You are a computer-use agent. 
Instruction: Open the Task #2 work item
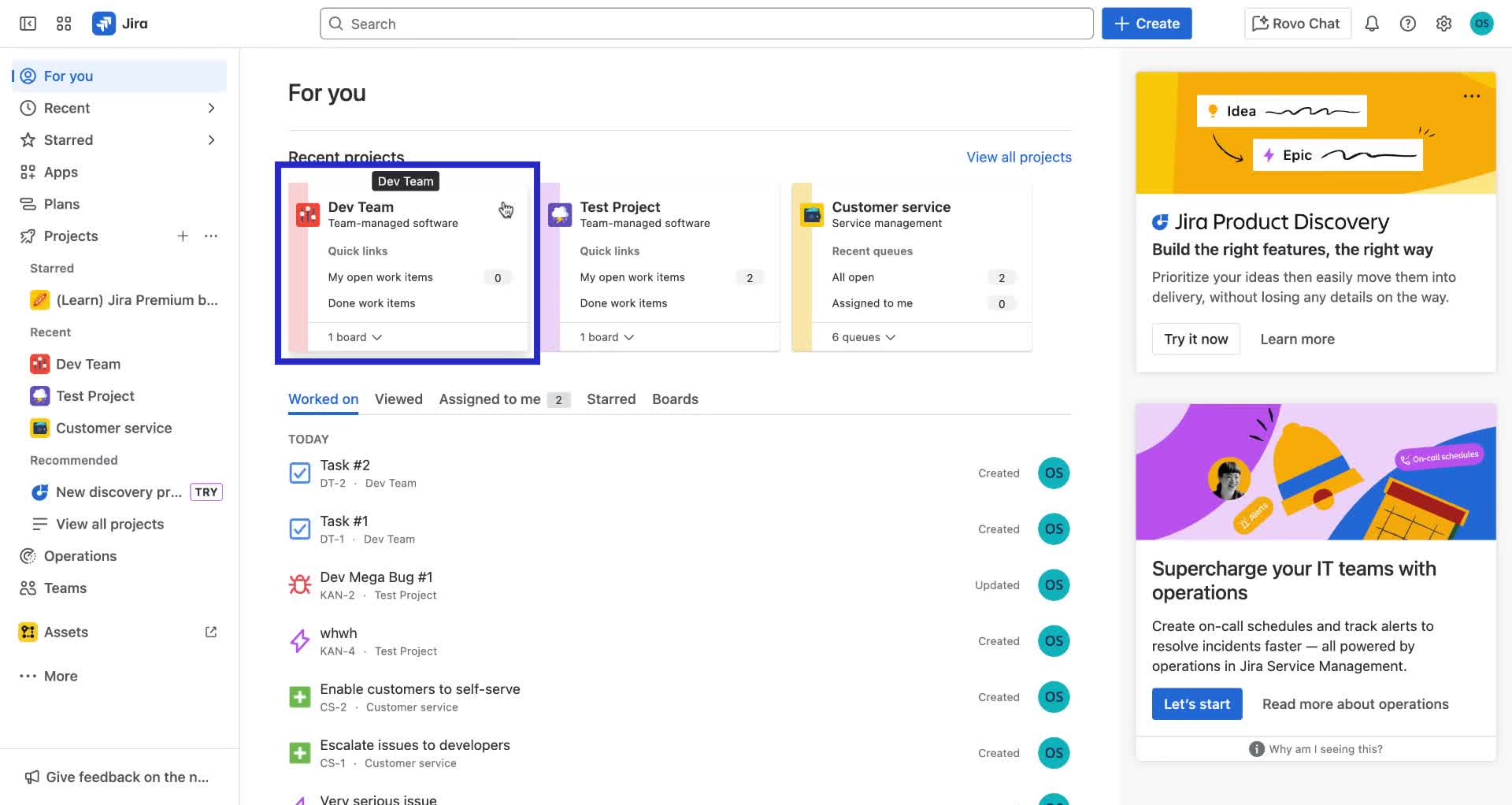tap(345, 466)
